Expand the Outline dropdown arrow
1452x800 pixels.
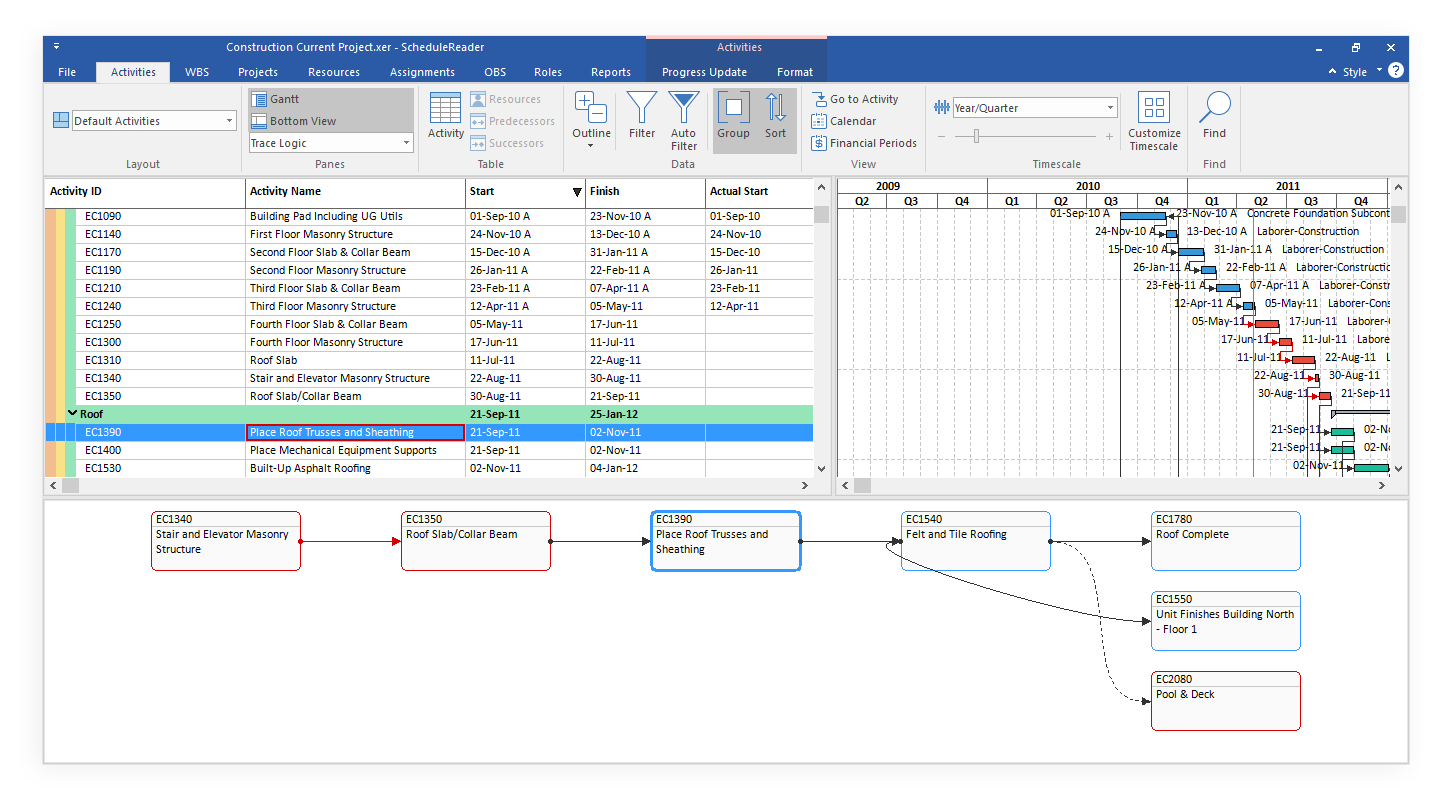tap(591, 146)
